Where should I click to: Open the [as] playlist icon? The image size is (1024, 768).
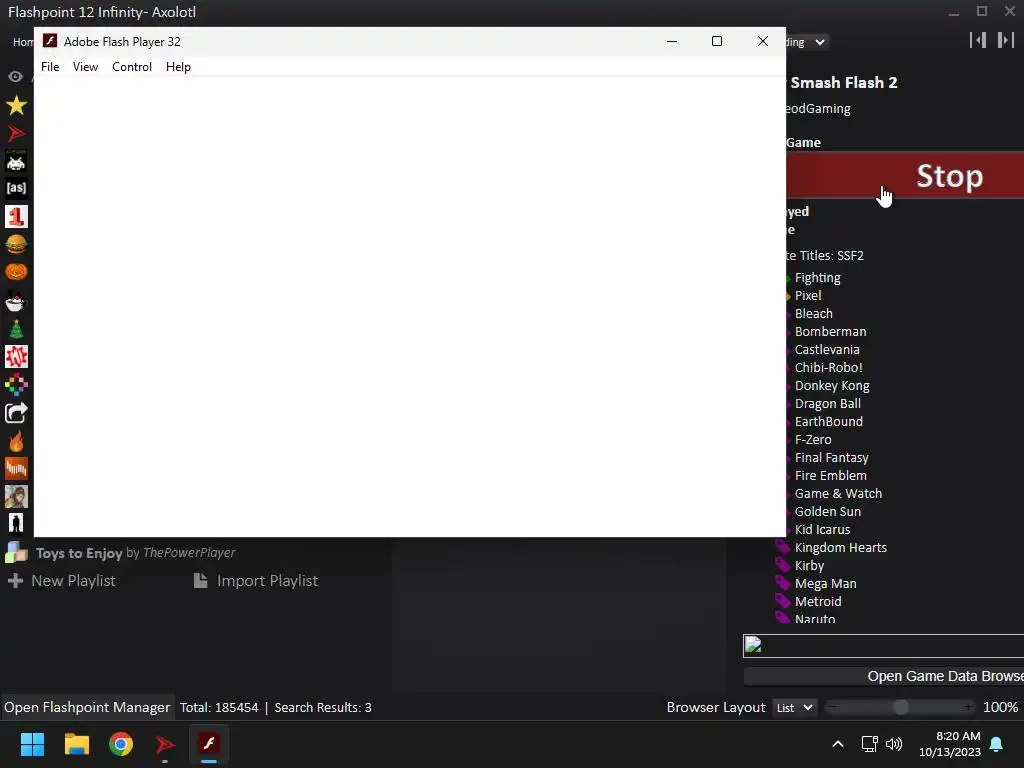[x=16, y=189]
